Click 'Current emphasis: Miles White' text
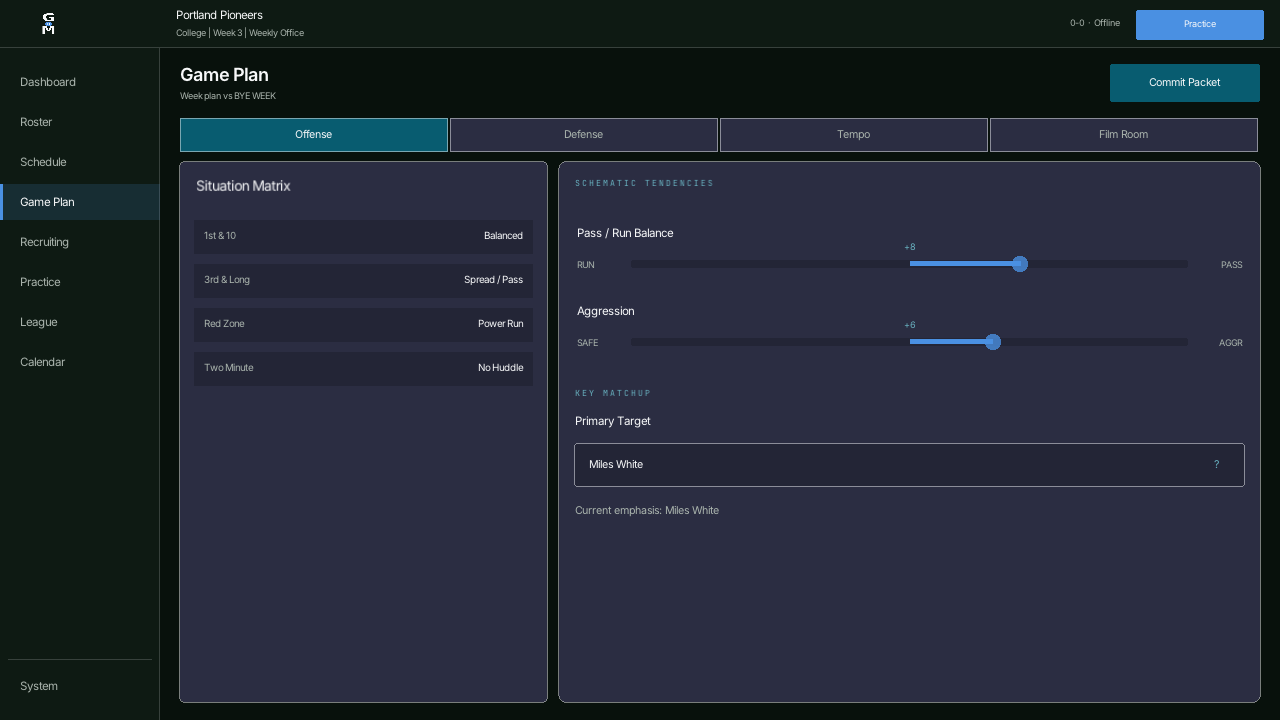Screen dimensions: 1280x720 (647, 510)
